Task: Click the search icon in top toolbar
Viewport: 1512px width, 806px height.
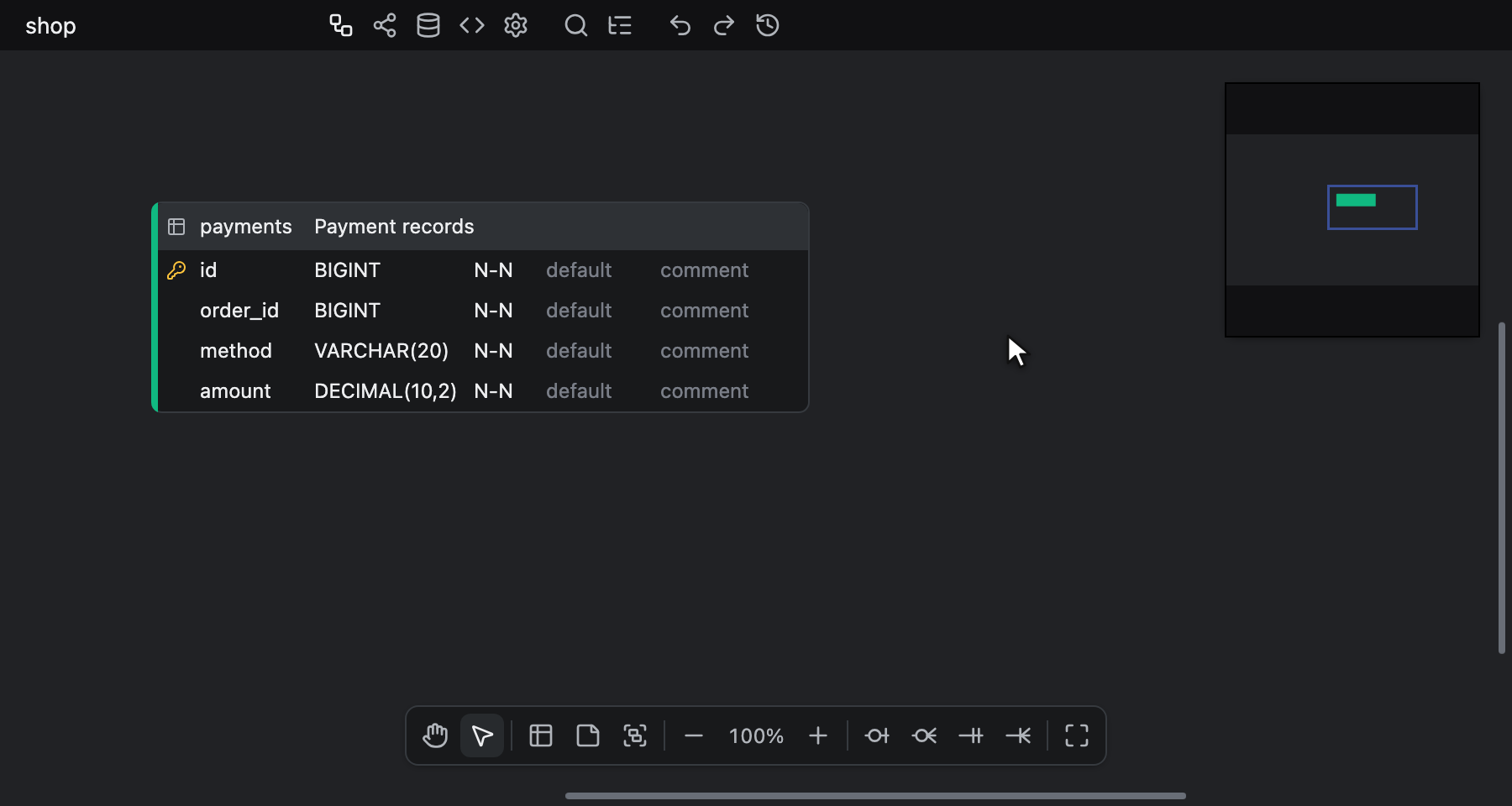Action: 575,25
